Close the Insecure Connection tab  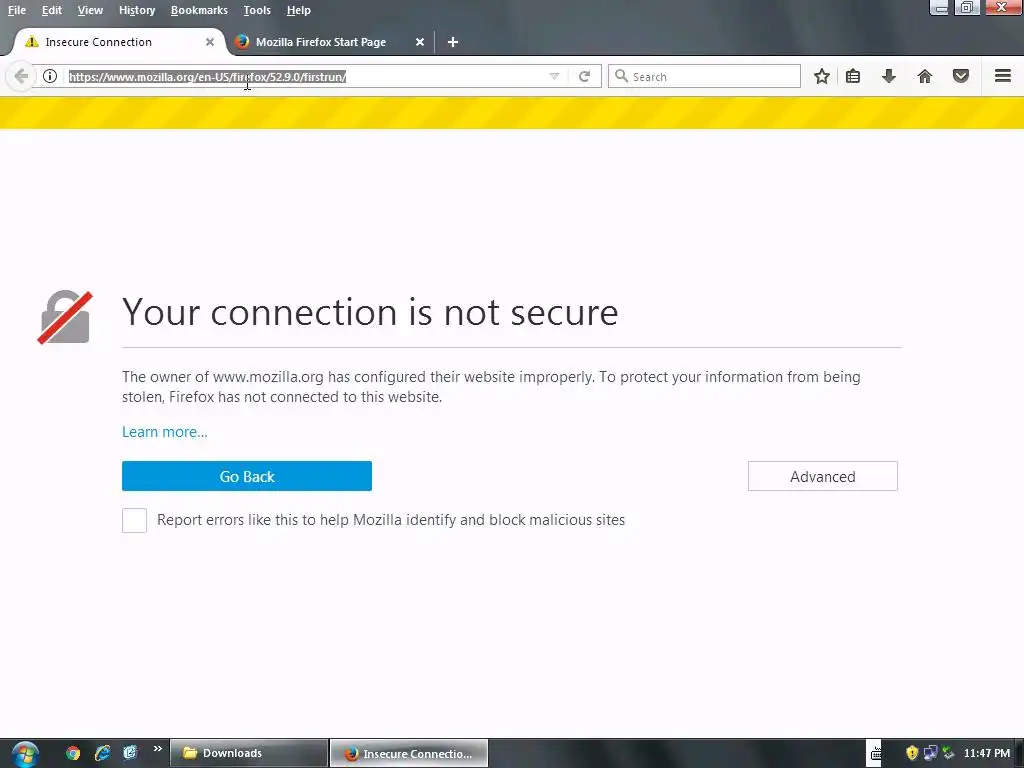[x=210, y=42]
